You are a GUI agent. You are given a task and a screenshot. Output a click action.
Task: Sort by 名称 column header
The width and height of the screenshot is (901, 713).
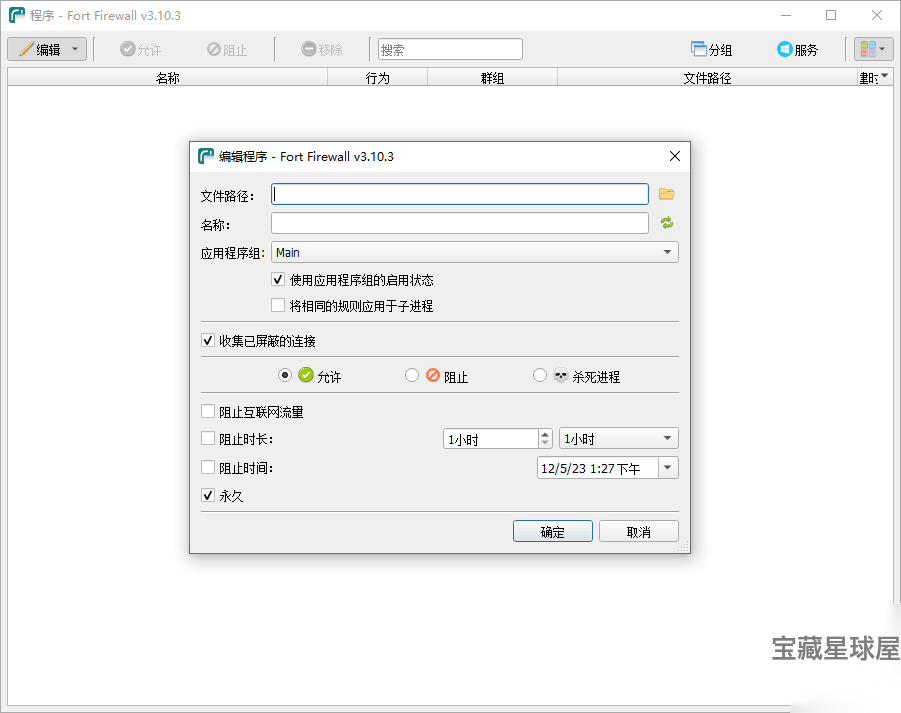click(167, 78)
